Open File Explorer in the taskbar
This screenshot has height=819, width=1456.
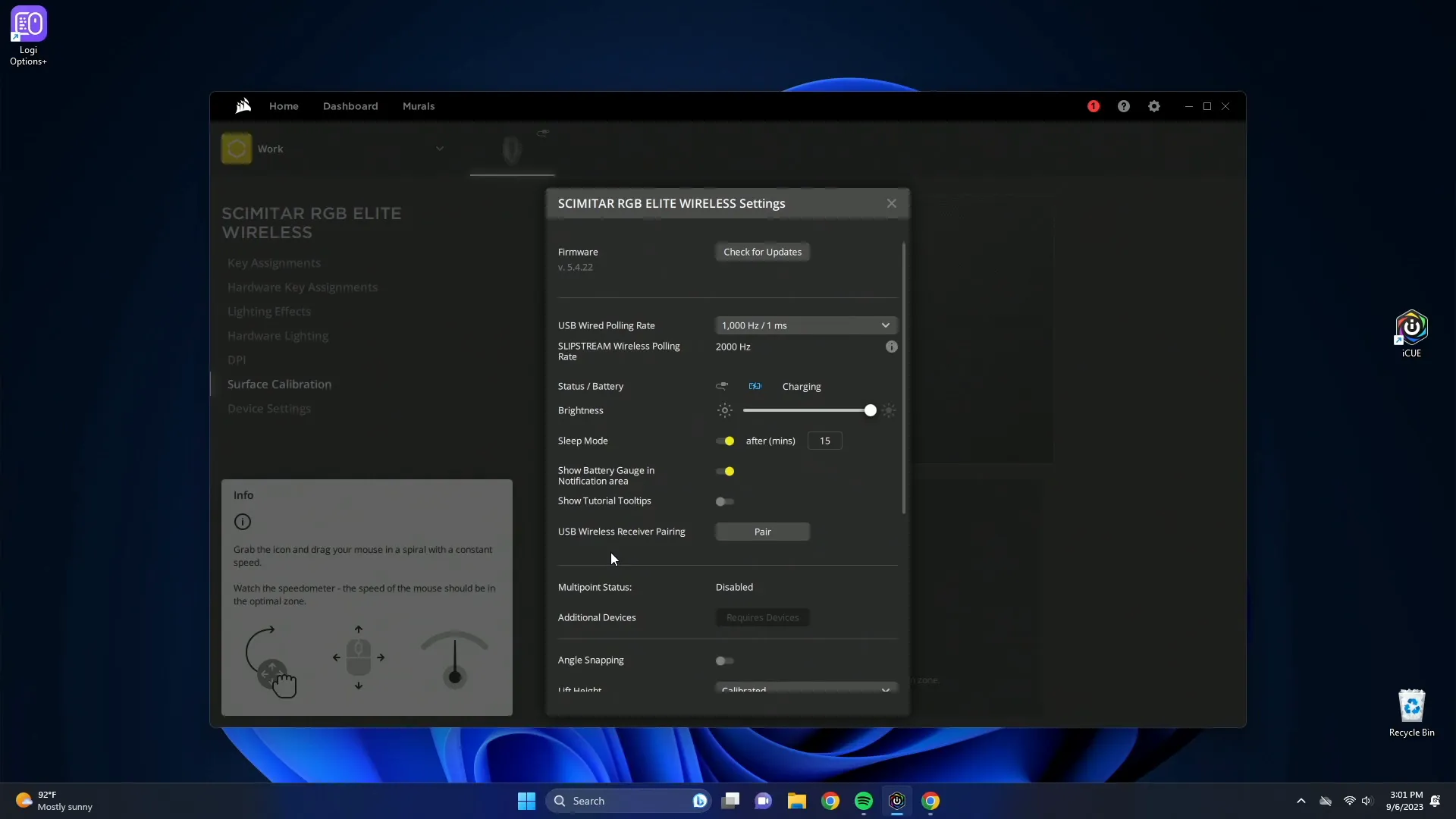coord(797,801)
